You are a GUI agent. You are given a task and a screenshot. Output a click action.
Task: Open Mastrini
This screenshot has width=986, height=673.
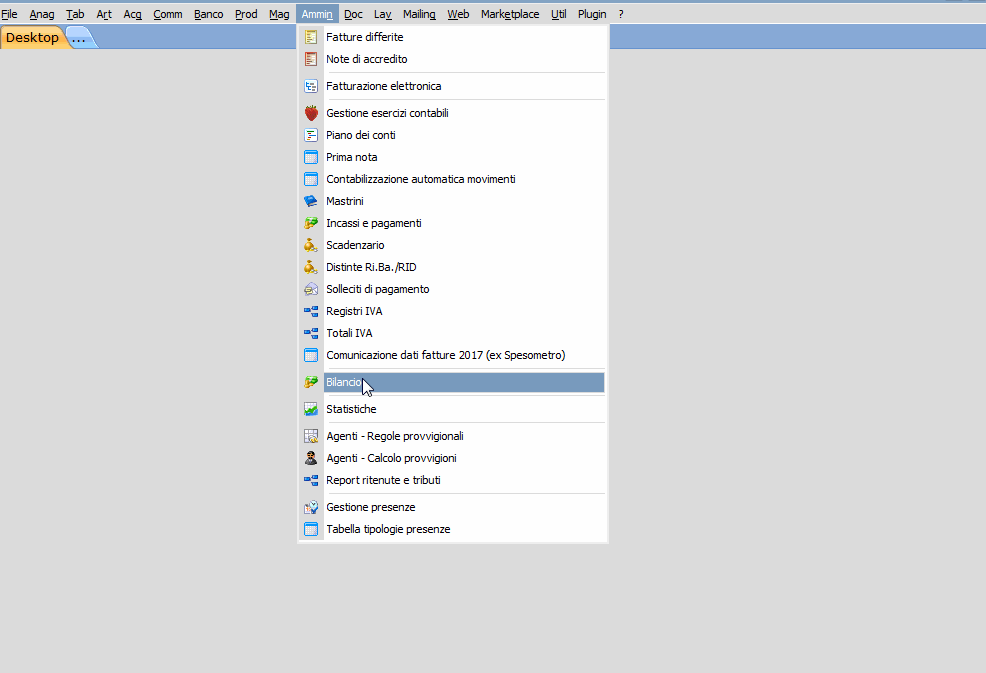point(464,201)
